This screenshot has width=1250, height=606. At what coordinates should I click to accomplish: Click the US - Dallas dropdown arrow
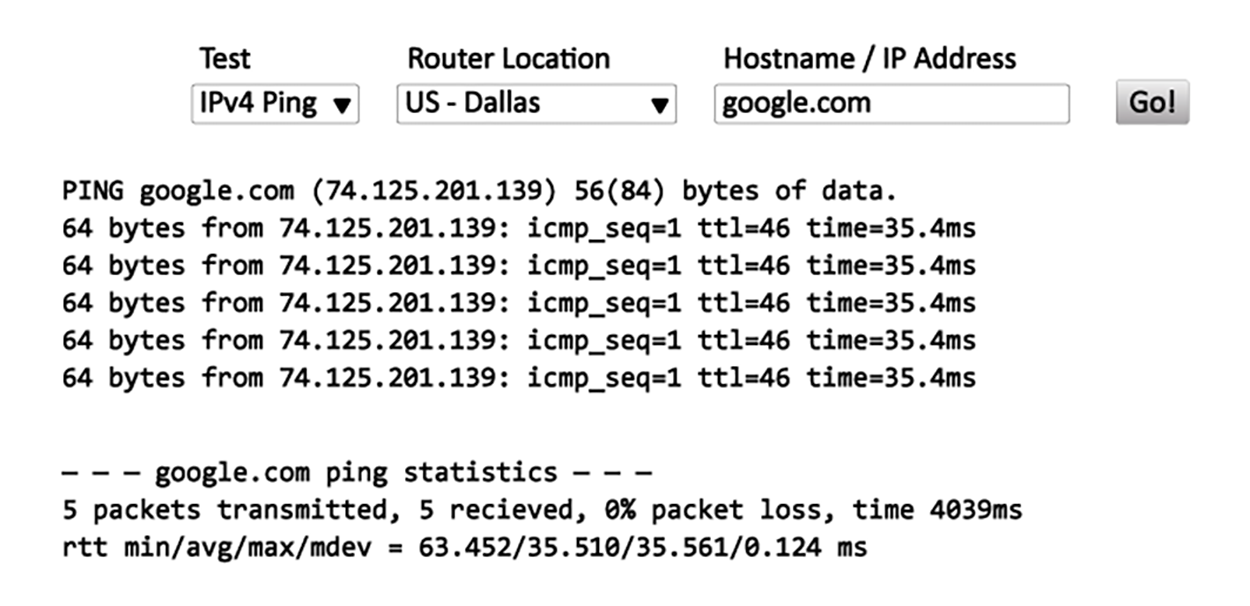tap(657, 103)
